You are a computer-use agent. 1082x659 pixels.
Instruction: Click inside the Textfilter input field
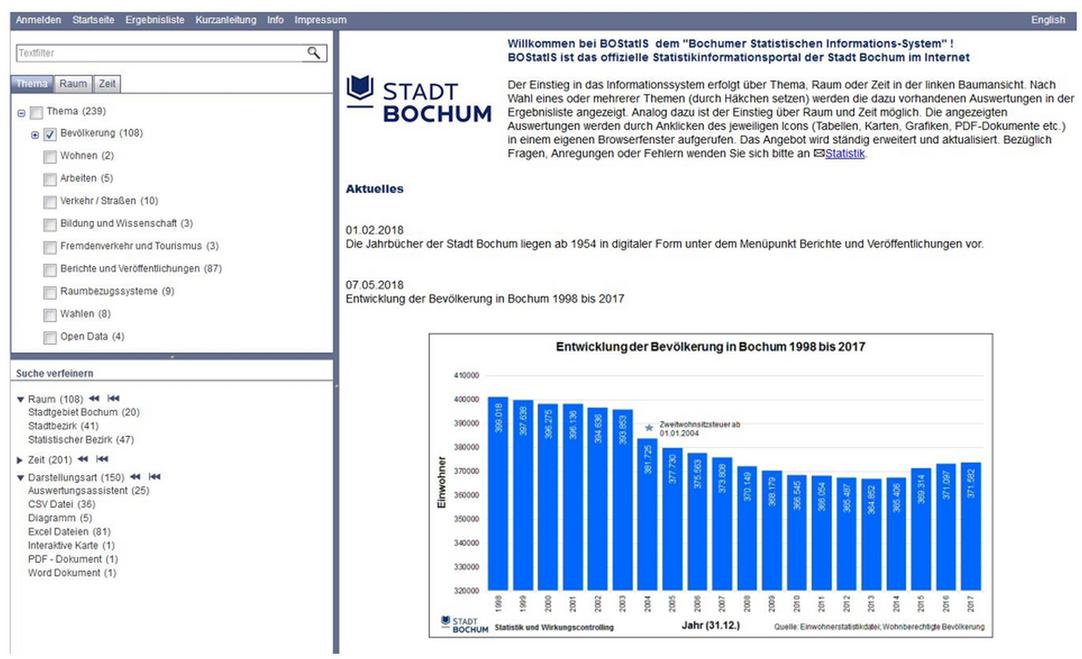pos(150,50)
